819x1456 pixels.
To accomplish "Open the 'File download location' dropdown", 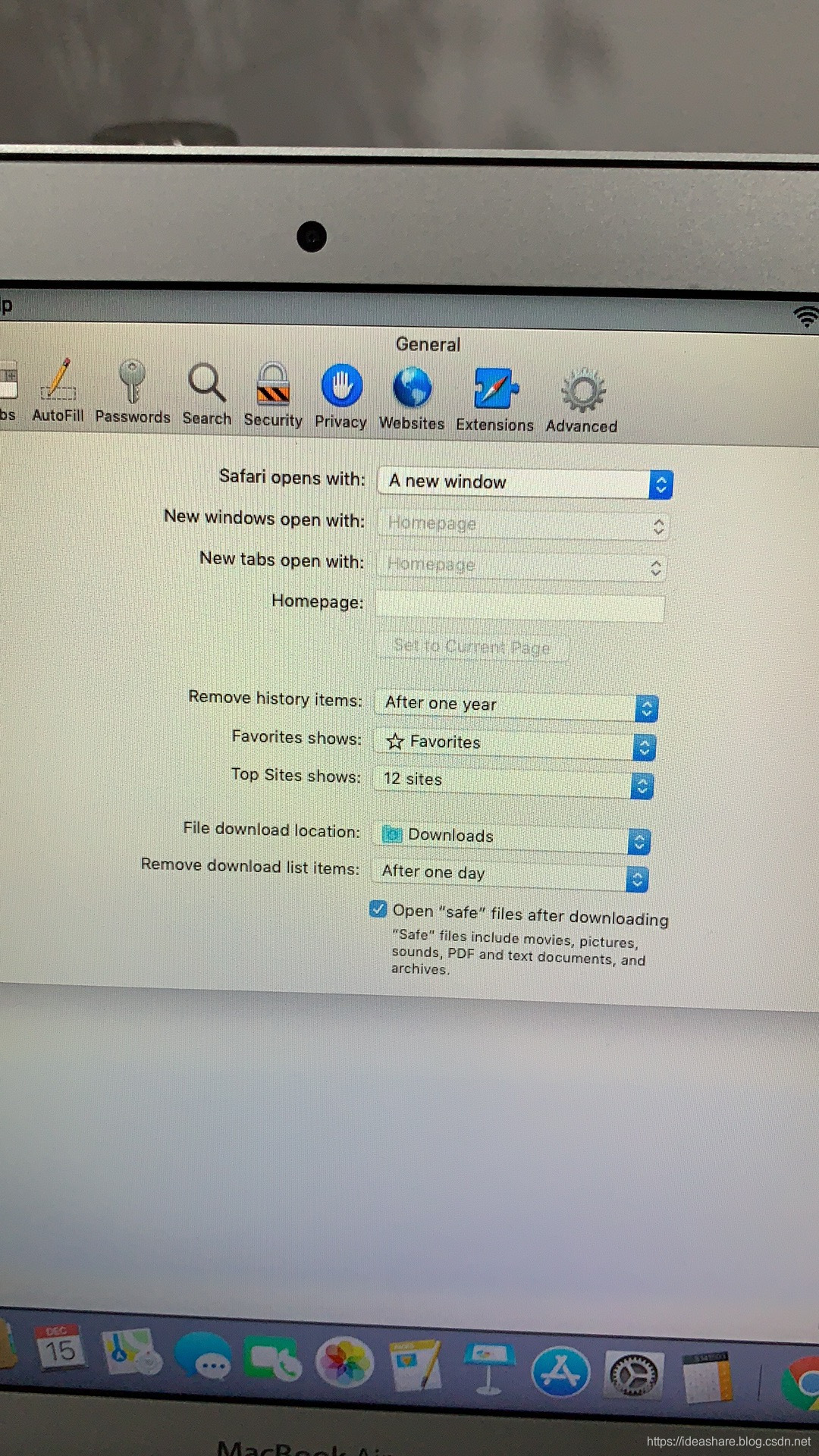I will [511, 838].
